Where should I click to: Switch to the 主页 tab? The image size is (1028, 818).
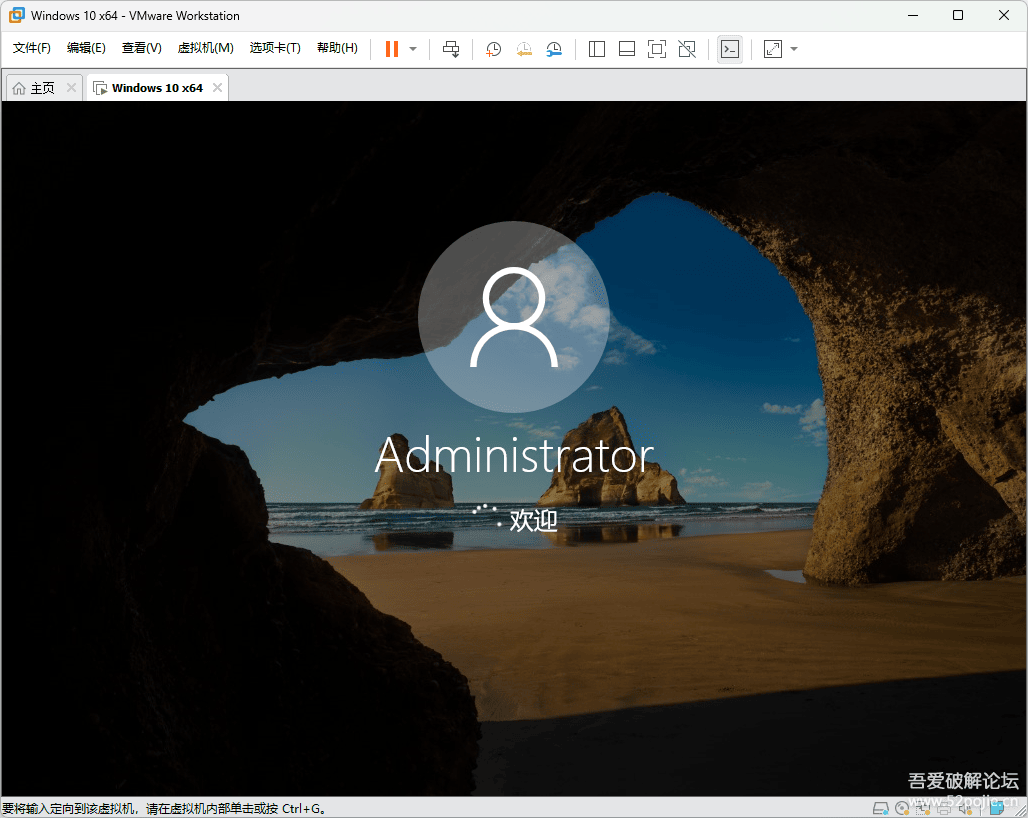tap(38, 87)
